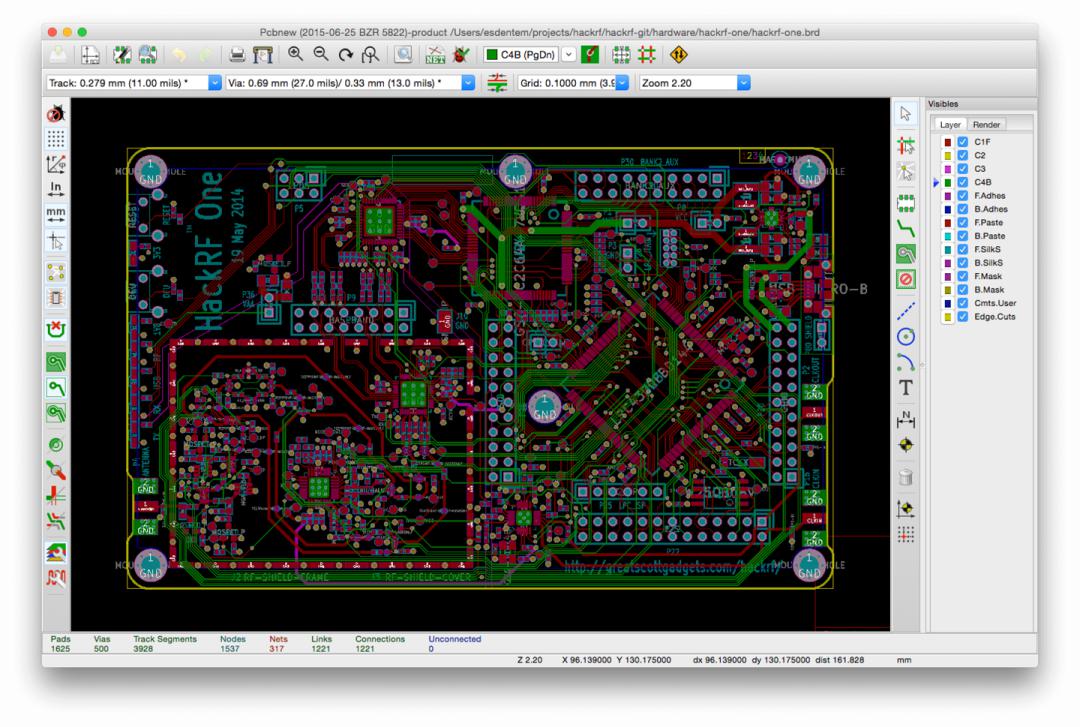Open the Print board icon
The width and height of the screenshot is (1080, 727).
(x=237, y=54)
